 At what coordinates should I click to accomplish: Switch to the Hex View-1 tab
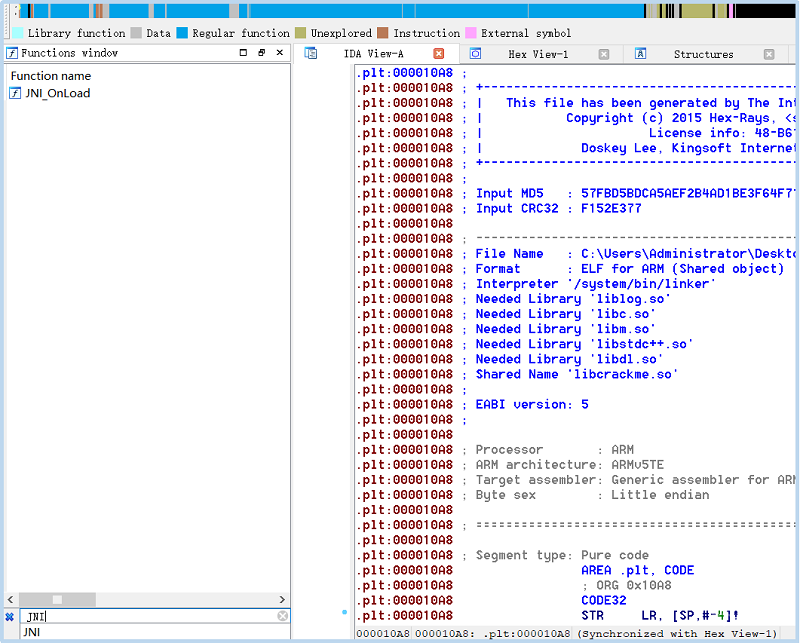(538, 54)
